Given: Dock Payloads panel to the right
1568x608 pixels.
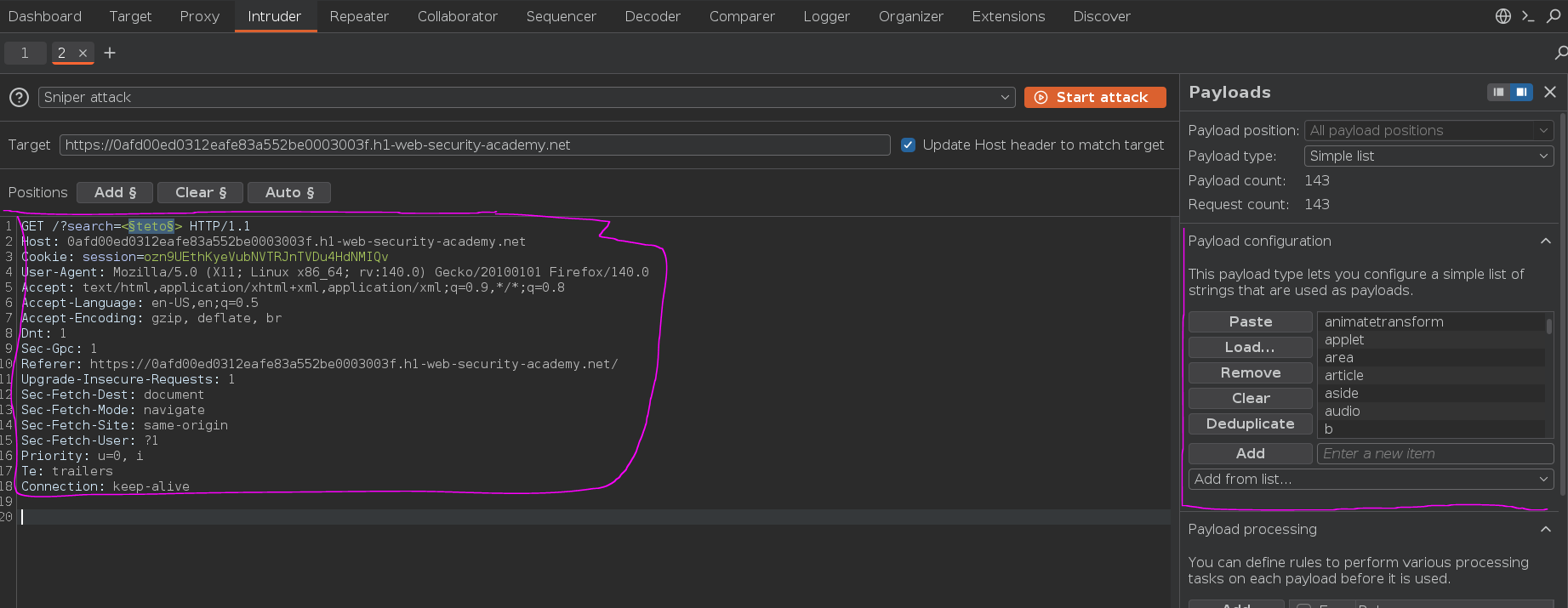Looking at the screenshot, I should 1521,92.
